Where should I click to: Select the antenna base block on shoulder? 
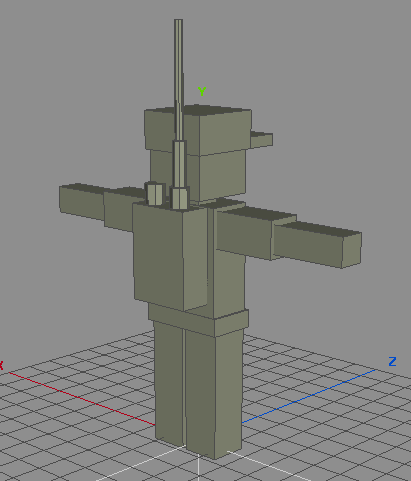pos(180,198)
